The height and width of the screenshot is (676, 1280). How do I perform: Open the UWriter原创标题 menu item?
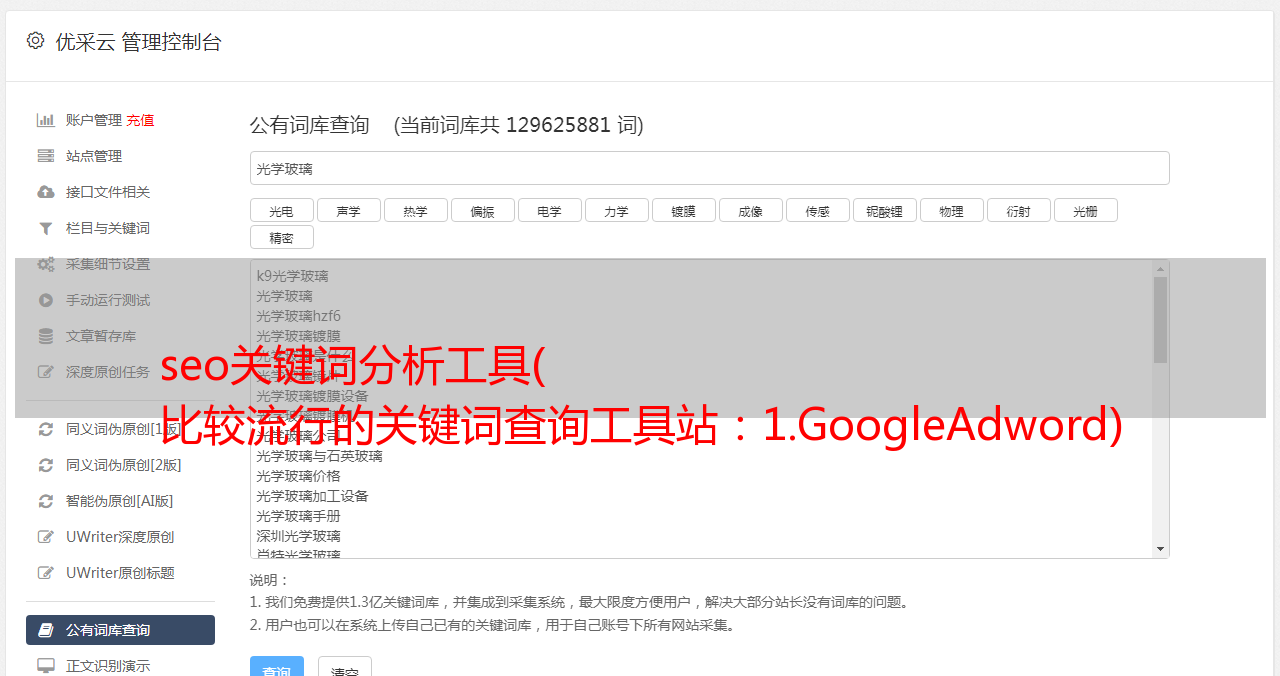point(120,573)
